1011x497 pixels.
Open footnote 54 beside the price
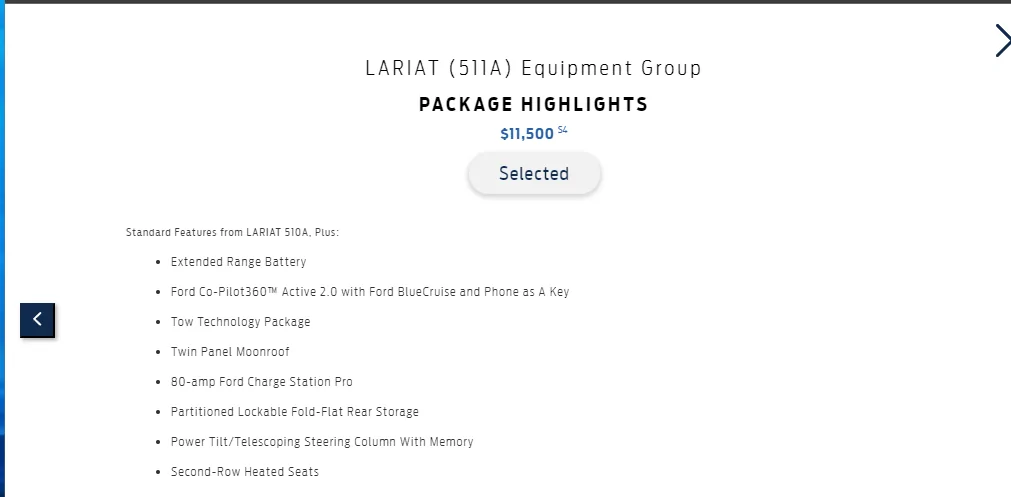(562, 131)
